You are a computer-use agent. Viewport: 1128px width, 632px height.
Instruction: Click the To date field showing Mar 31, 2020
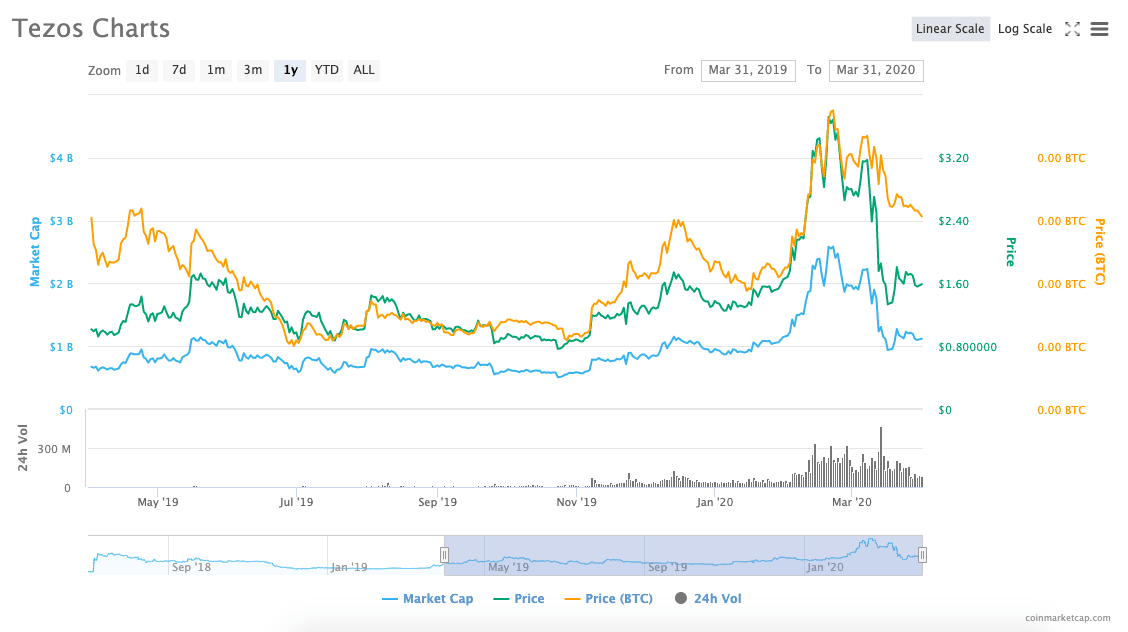[876, 70]
